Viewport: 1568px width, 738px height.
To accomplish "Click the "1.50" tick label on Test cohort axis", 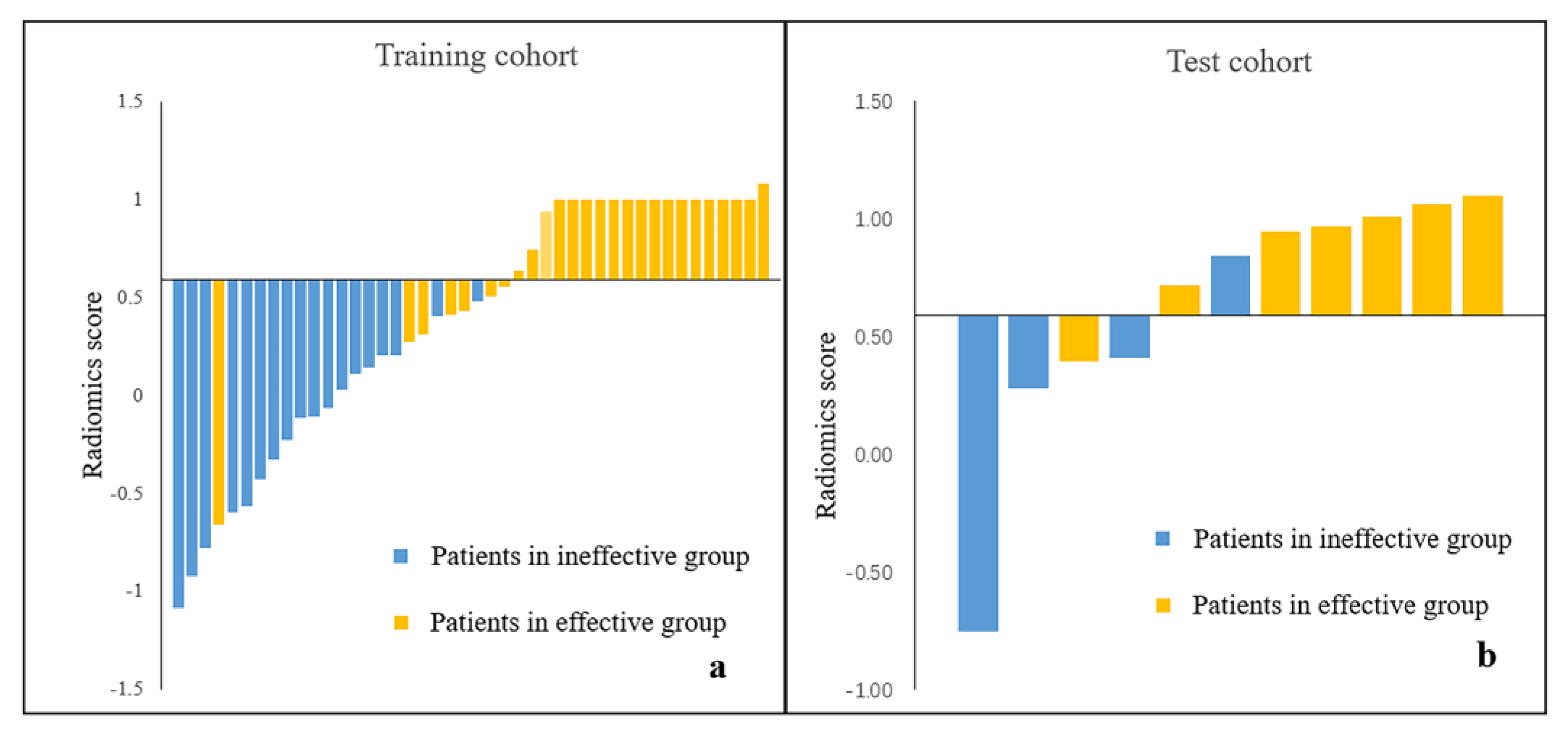I will (873, 102).
